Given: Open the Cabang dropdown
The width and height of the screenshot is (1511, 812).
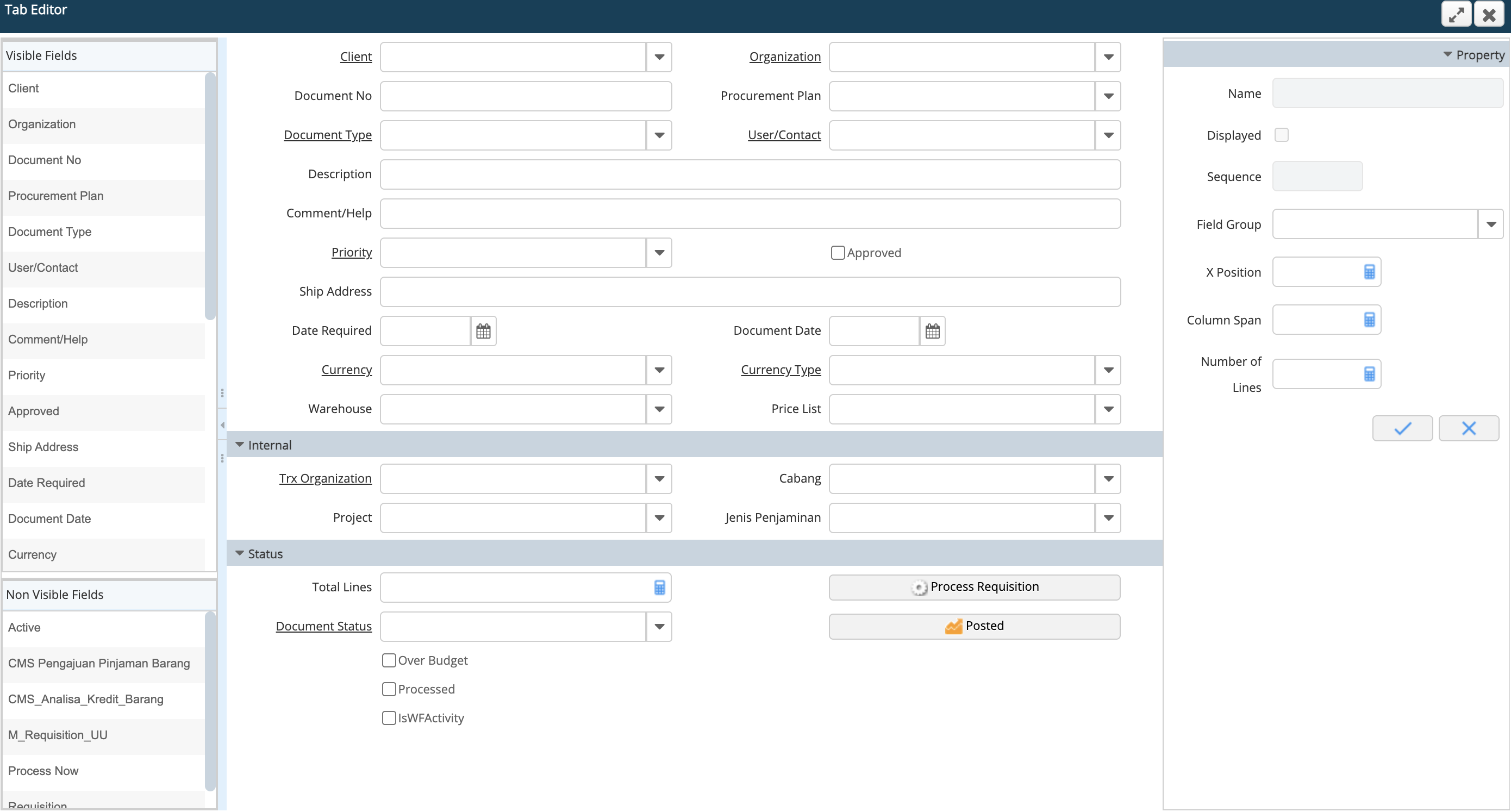Looking at the screenshot, I should click(1108, 479).
